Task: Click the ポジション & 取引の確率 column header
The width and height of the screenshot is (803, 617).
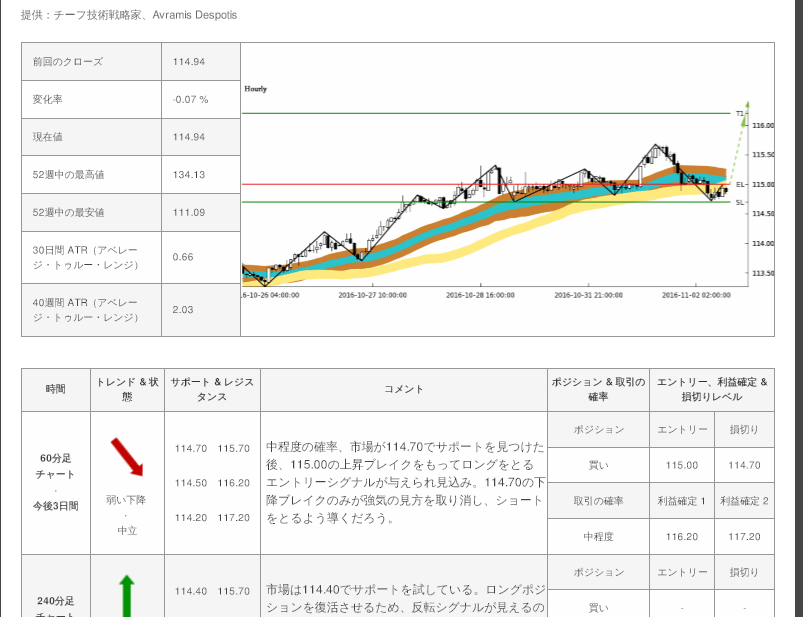Action: pyautogui.click(x=598, y=389)
